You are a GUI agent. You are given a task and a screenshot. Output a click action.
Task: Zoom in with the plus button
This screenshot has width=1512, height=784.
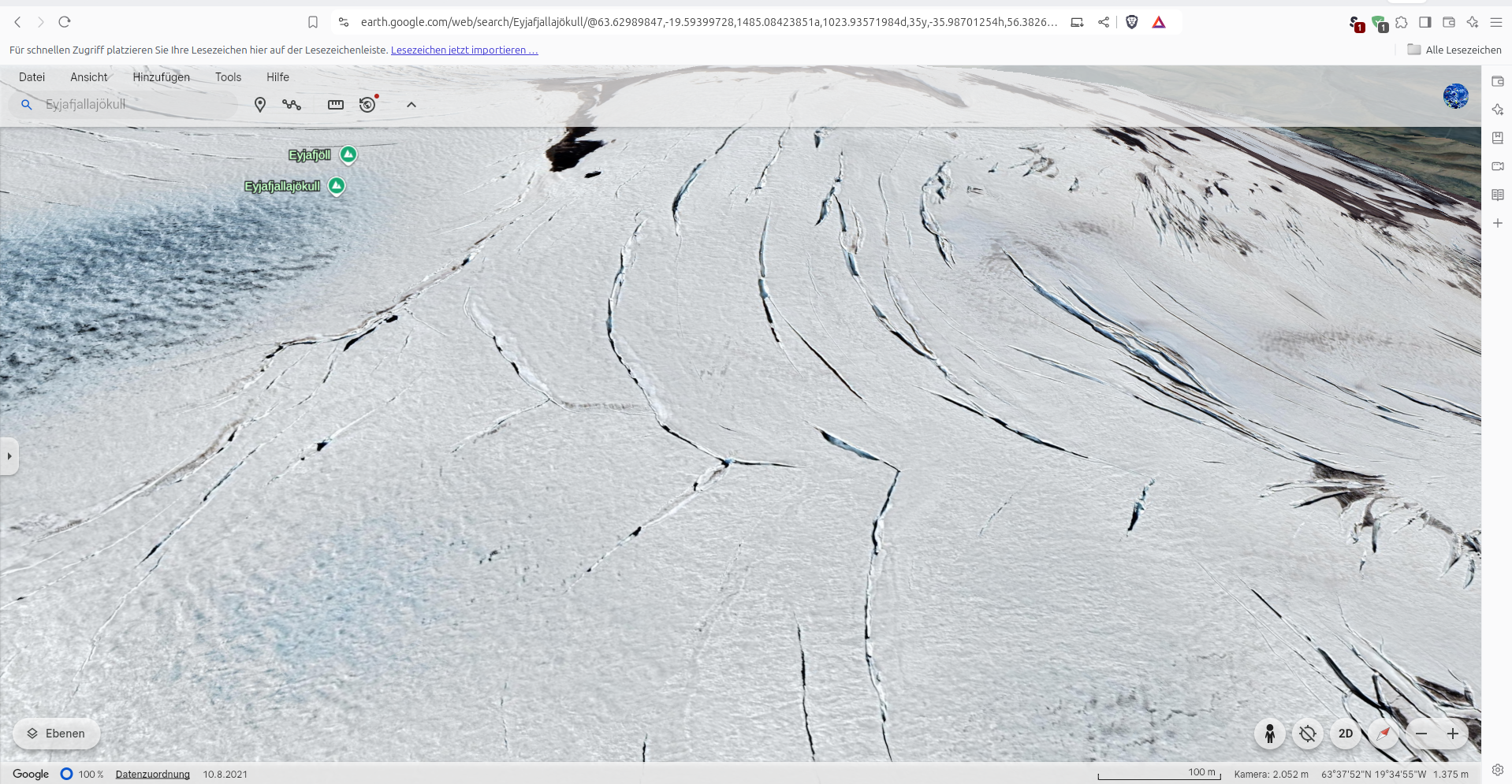coord(1453,734)
